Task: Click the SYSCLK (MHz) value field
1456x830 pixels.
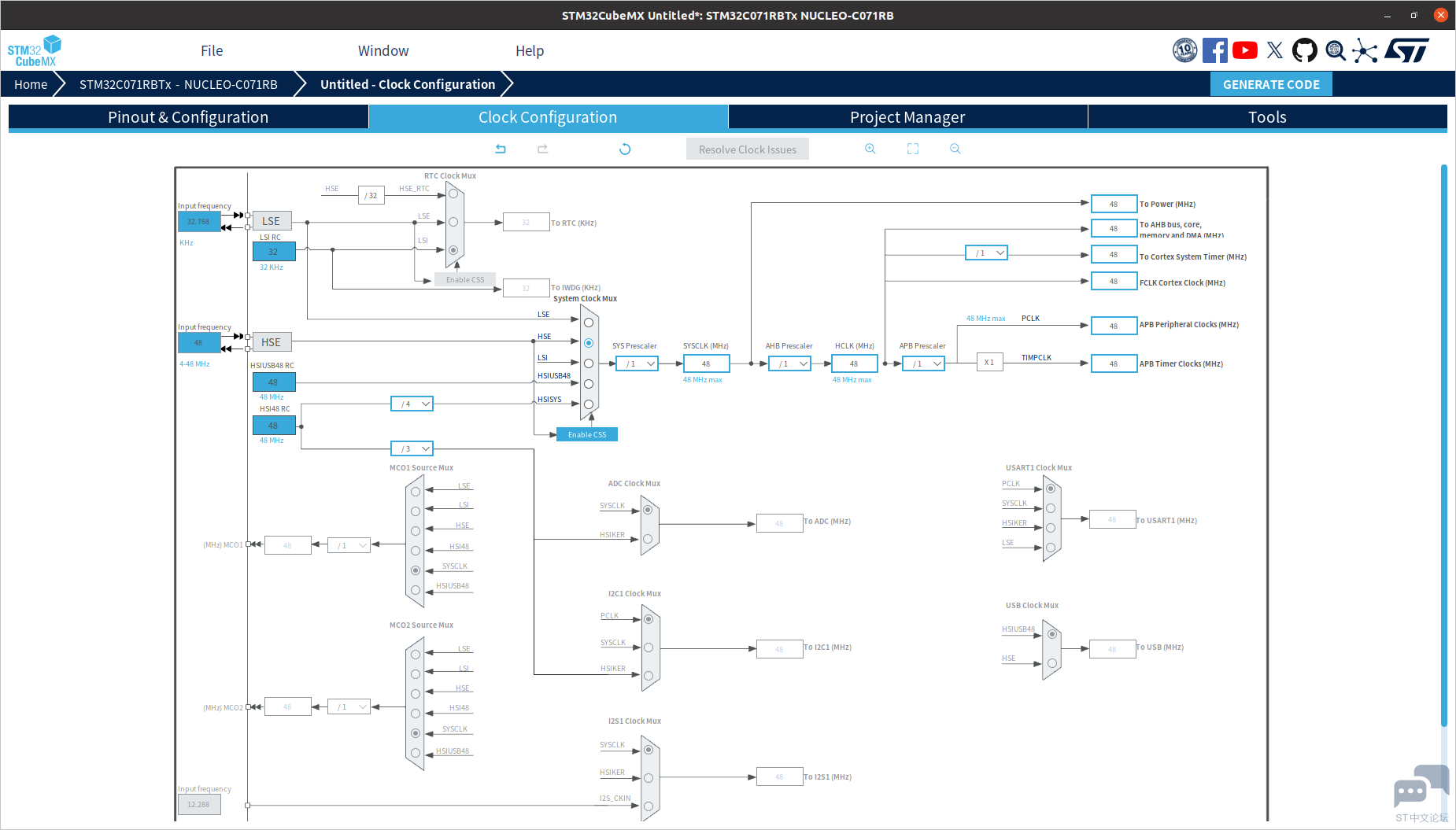Action: [706, 363]
